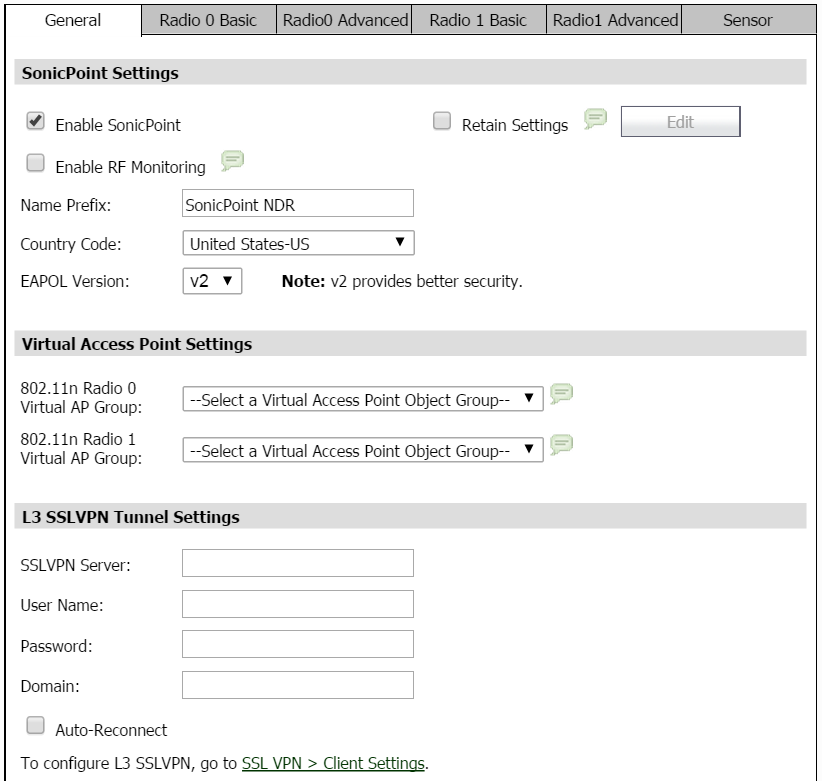Follow SSL VPN > Client Settings link
The image size is (822, 781).
pos(333,763)
